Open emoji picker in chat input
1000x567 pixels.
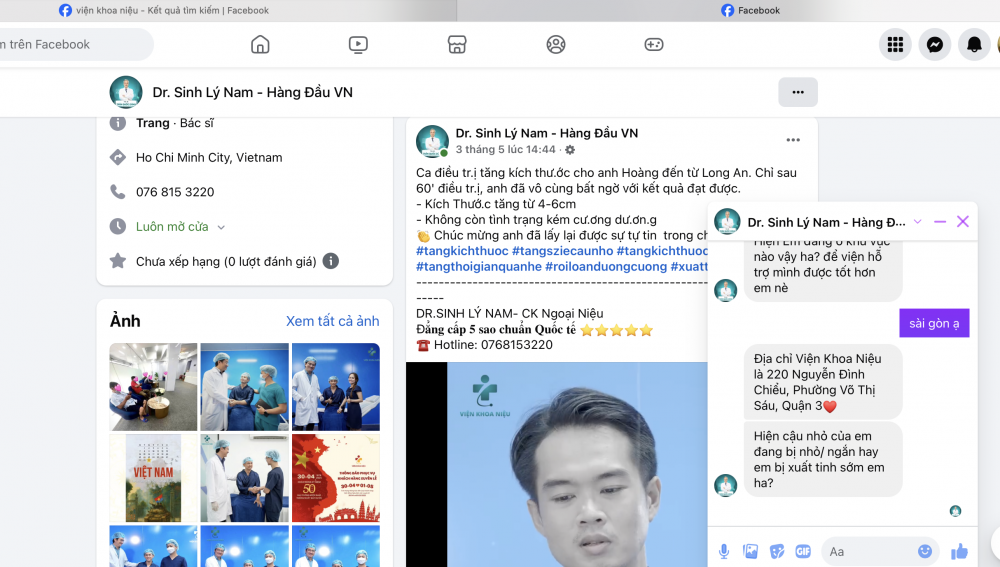924,551
